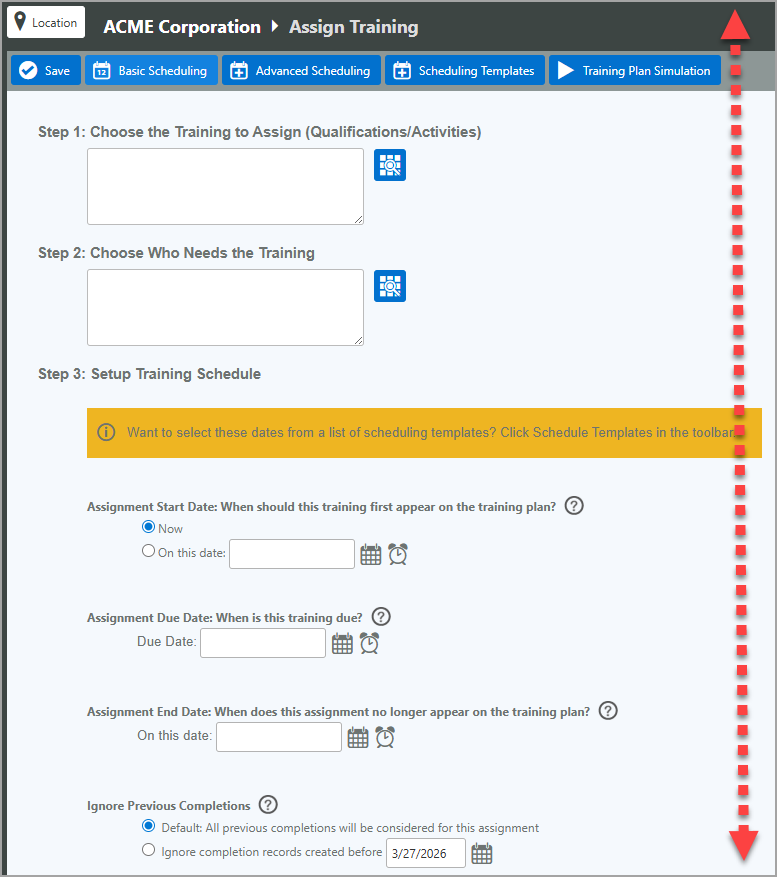777x877 pixels.
Task: Click the ACME Corporation breadcrumb
Action: pos(182,27)
